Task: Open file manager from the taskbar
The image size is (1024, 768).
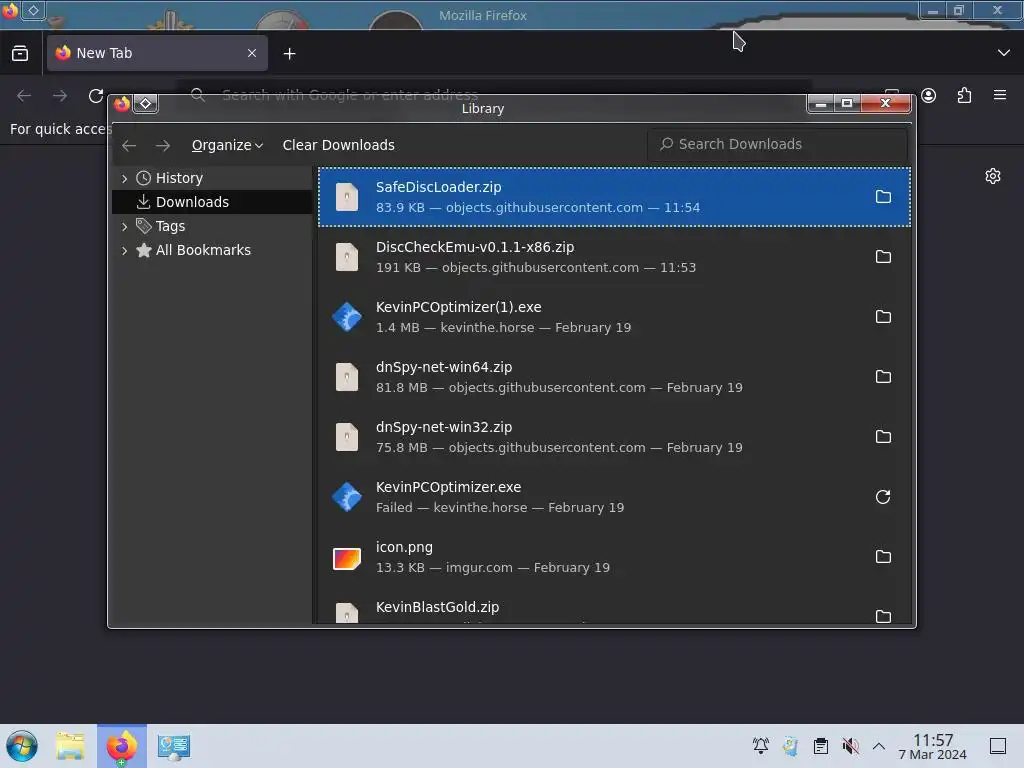Action: point(70,746)
